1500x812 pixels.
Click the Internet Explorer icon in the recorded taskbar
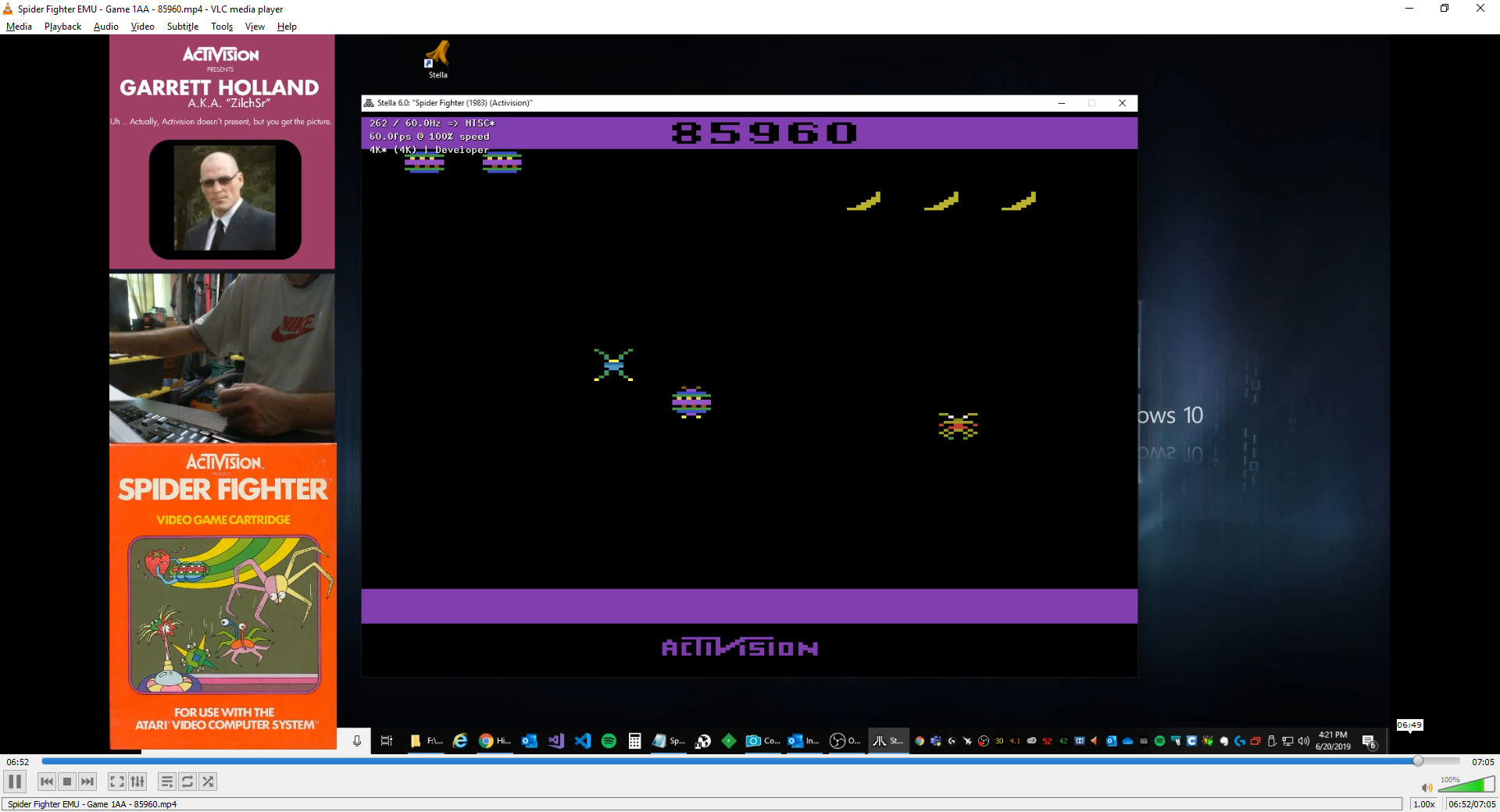460,741
